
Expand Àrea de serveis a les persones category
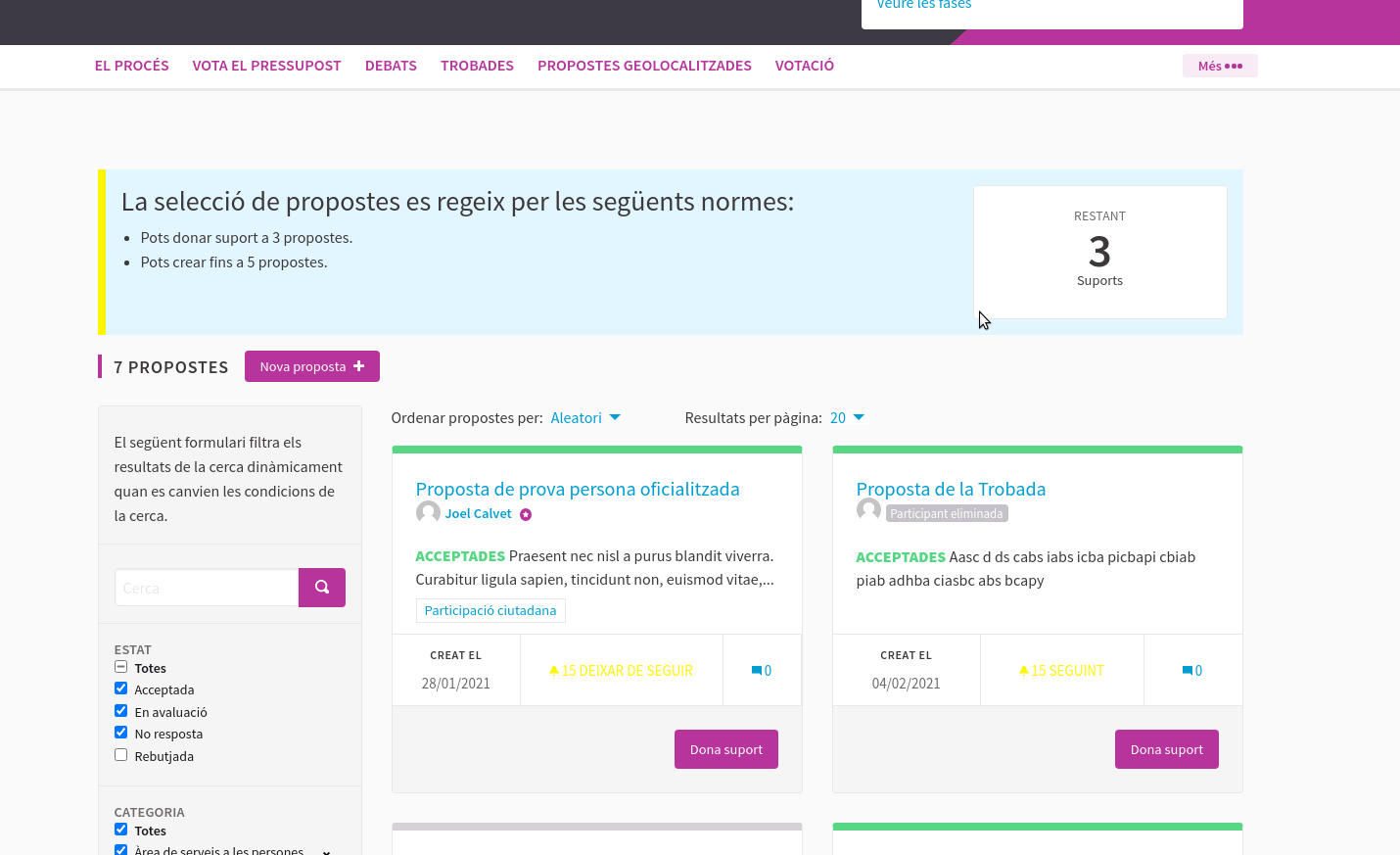(x=325, y=850)
